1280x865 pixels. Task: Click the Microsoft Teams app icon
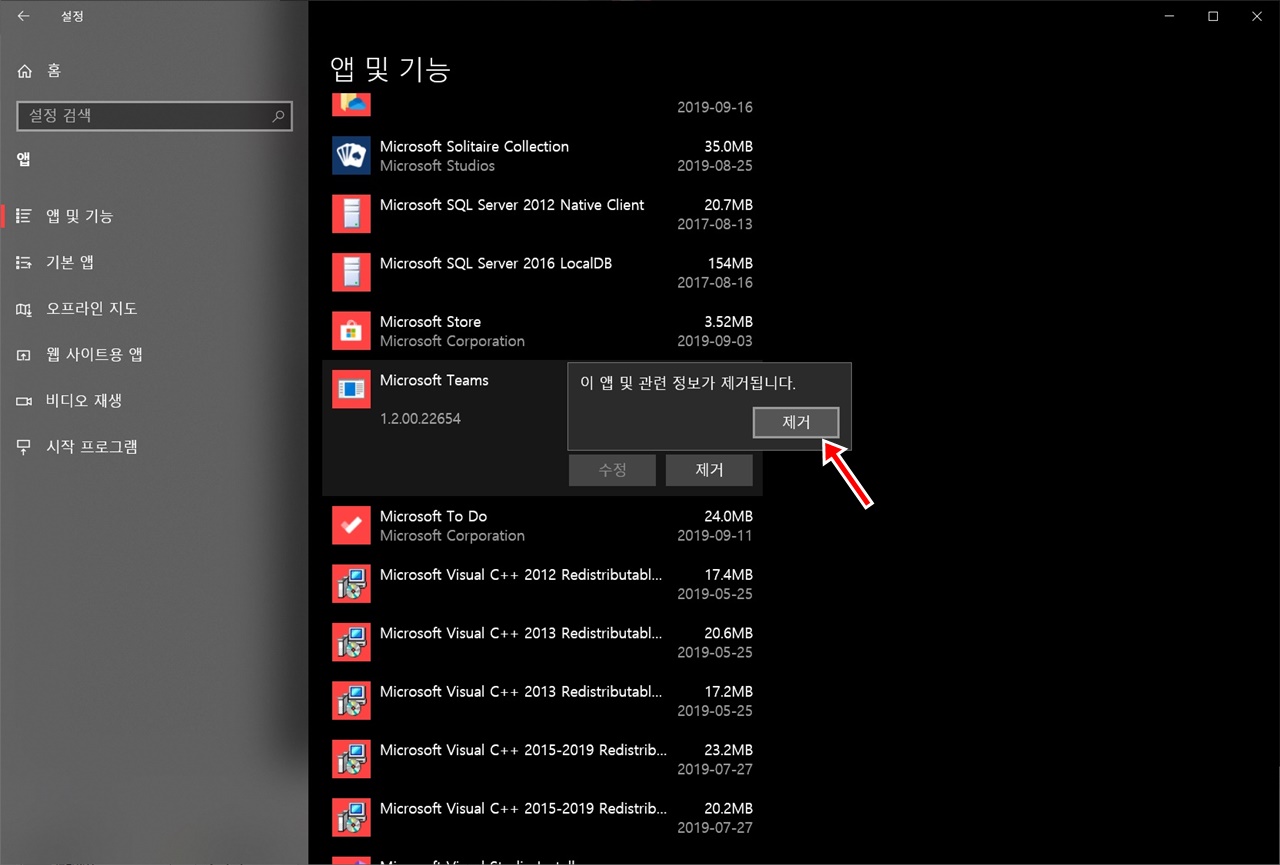coord(351,390)
